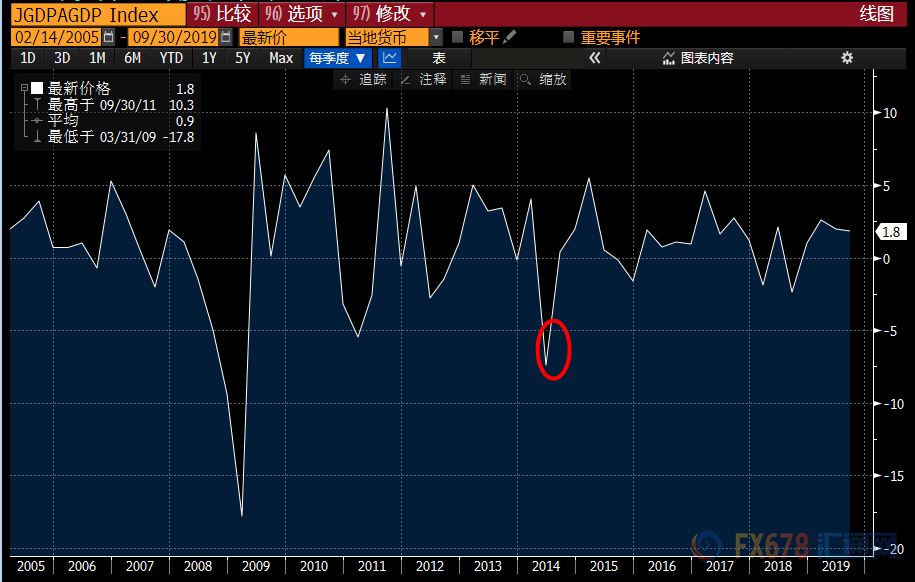This screenshot has height=582, width=915.
Task: Open the end date calendar picker icon
Action: 226,37
